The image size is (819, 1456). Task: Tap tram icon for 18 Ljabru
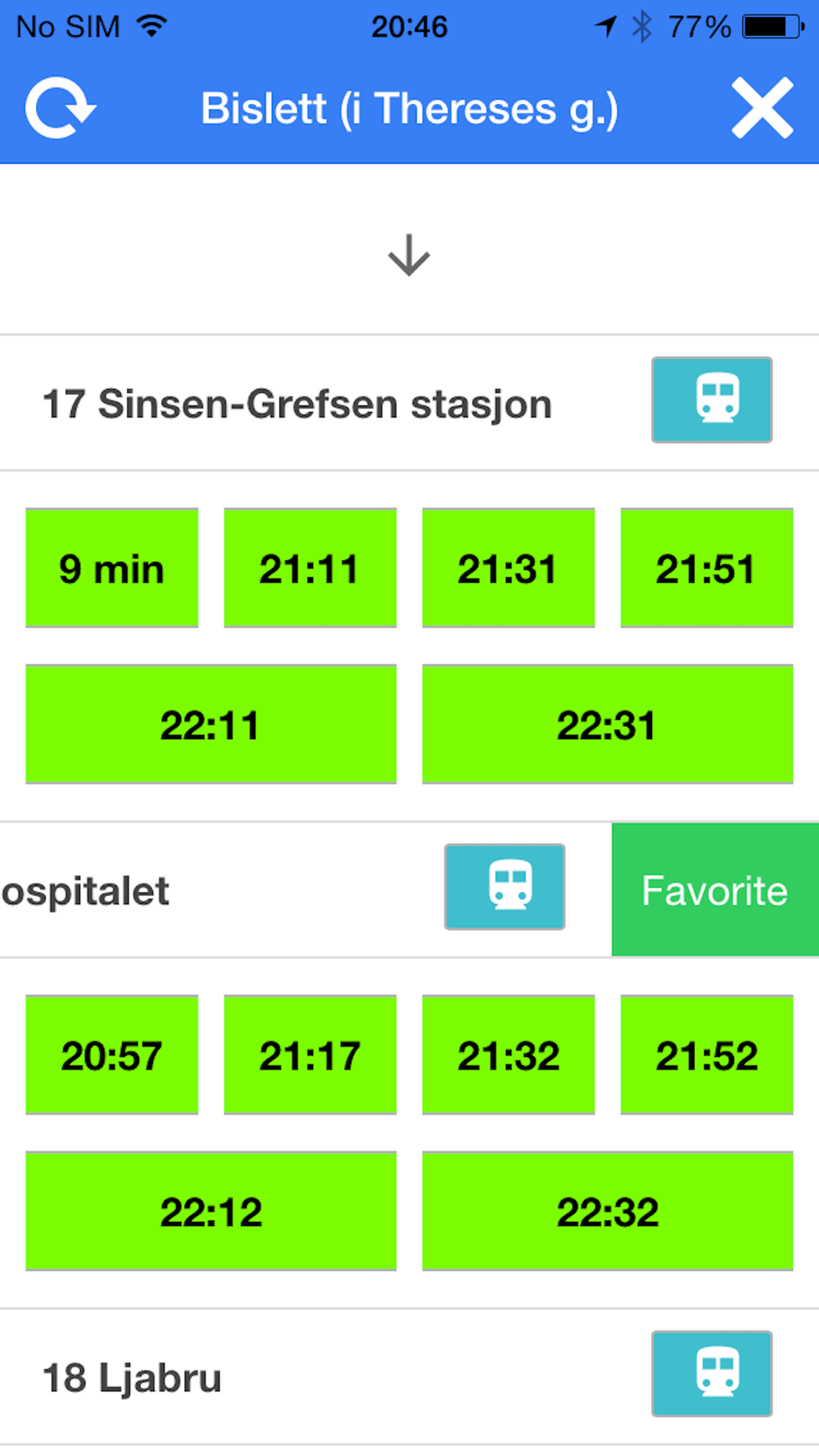(711, 1373)
